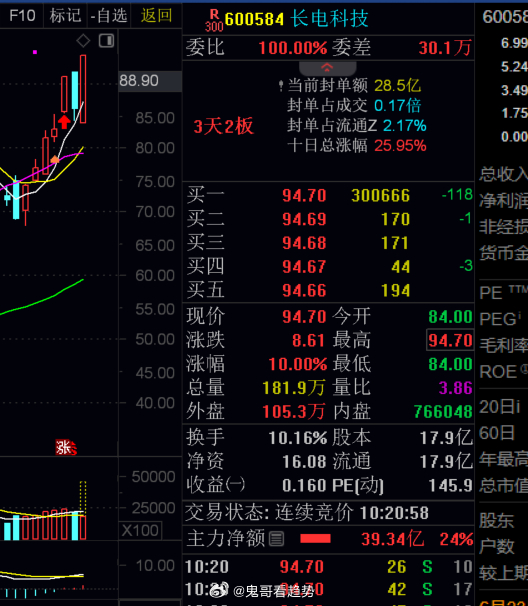This screenshot has width=528, height=606.
Task: Click the 封单占流通Z value 2.17%
Action: [x=405, y=126]
